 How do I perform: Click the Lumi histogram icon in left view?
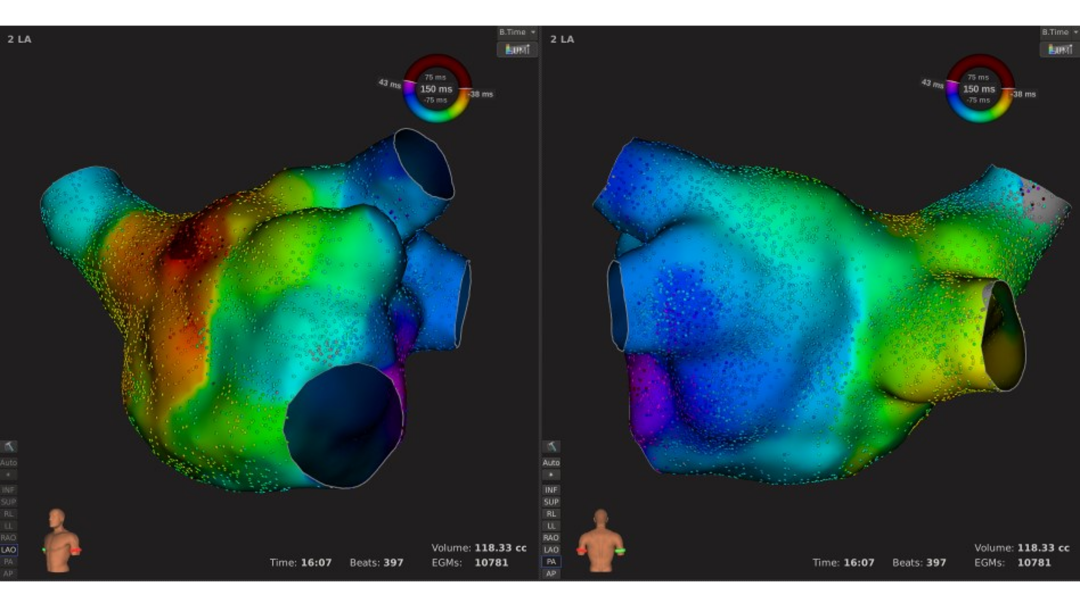[517, 49]
